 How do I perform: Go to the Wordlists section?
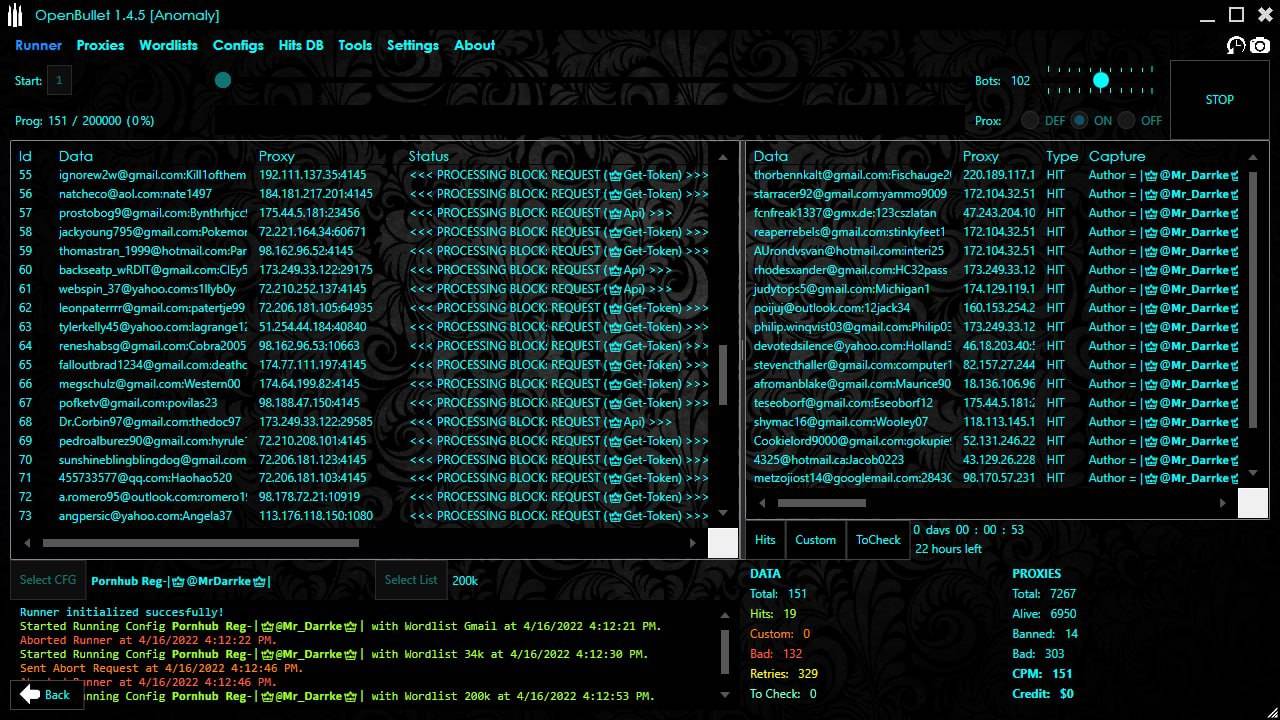[x=168, y=45]
